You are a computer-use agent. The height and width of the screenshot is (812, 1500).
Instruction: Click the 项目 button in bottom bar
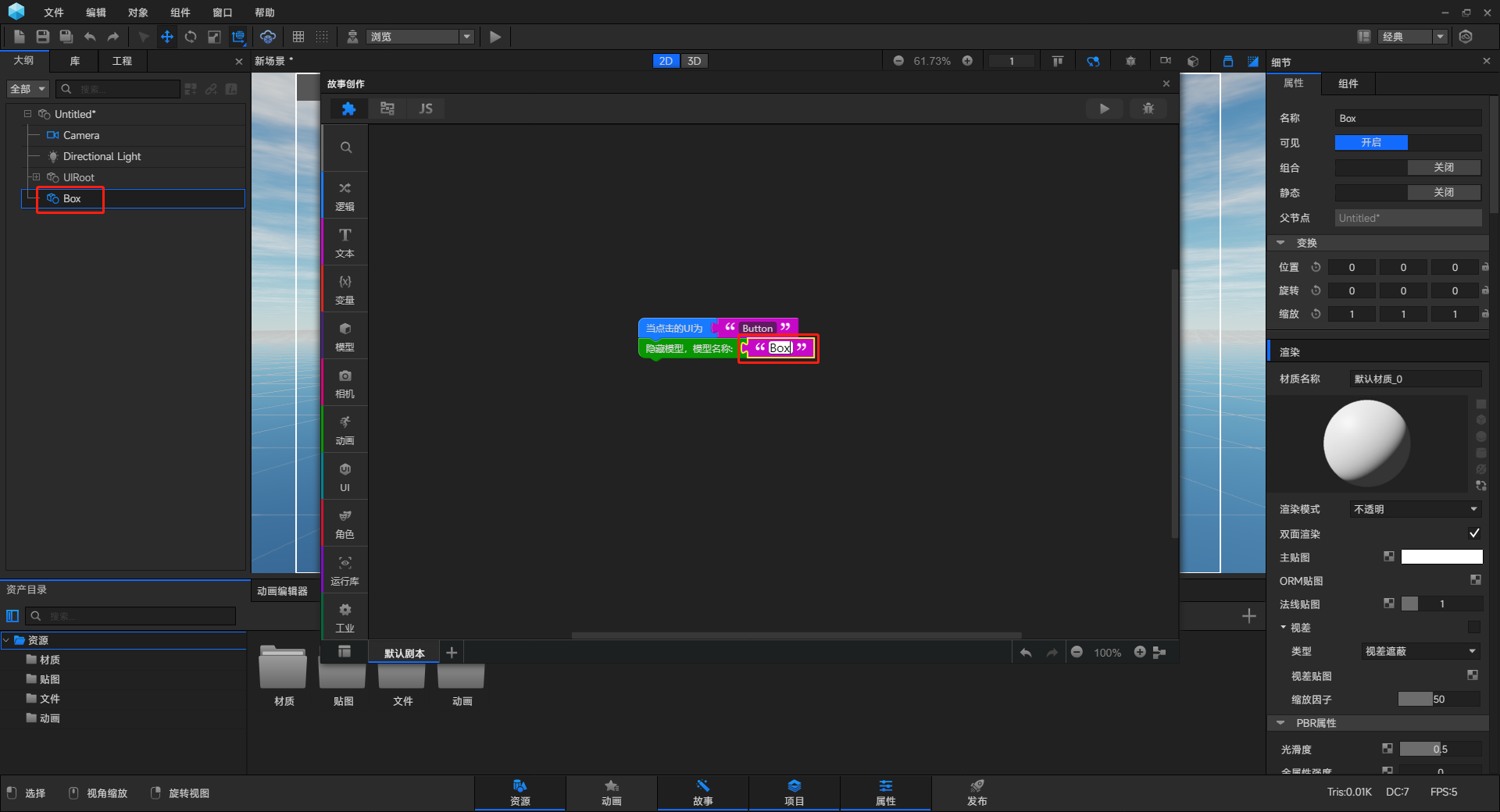[795, 792]
